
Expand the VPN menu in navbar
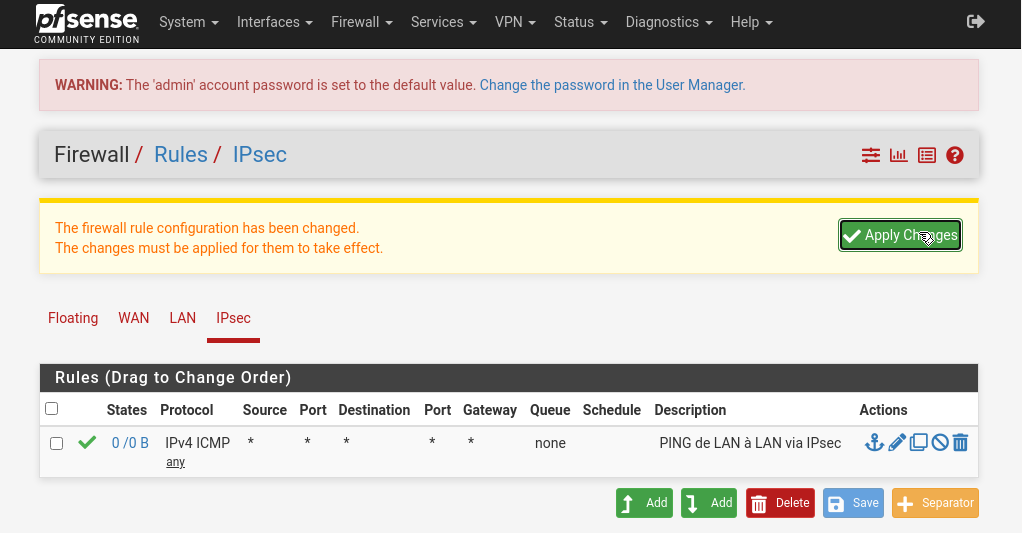point(515,22)
